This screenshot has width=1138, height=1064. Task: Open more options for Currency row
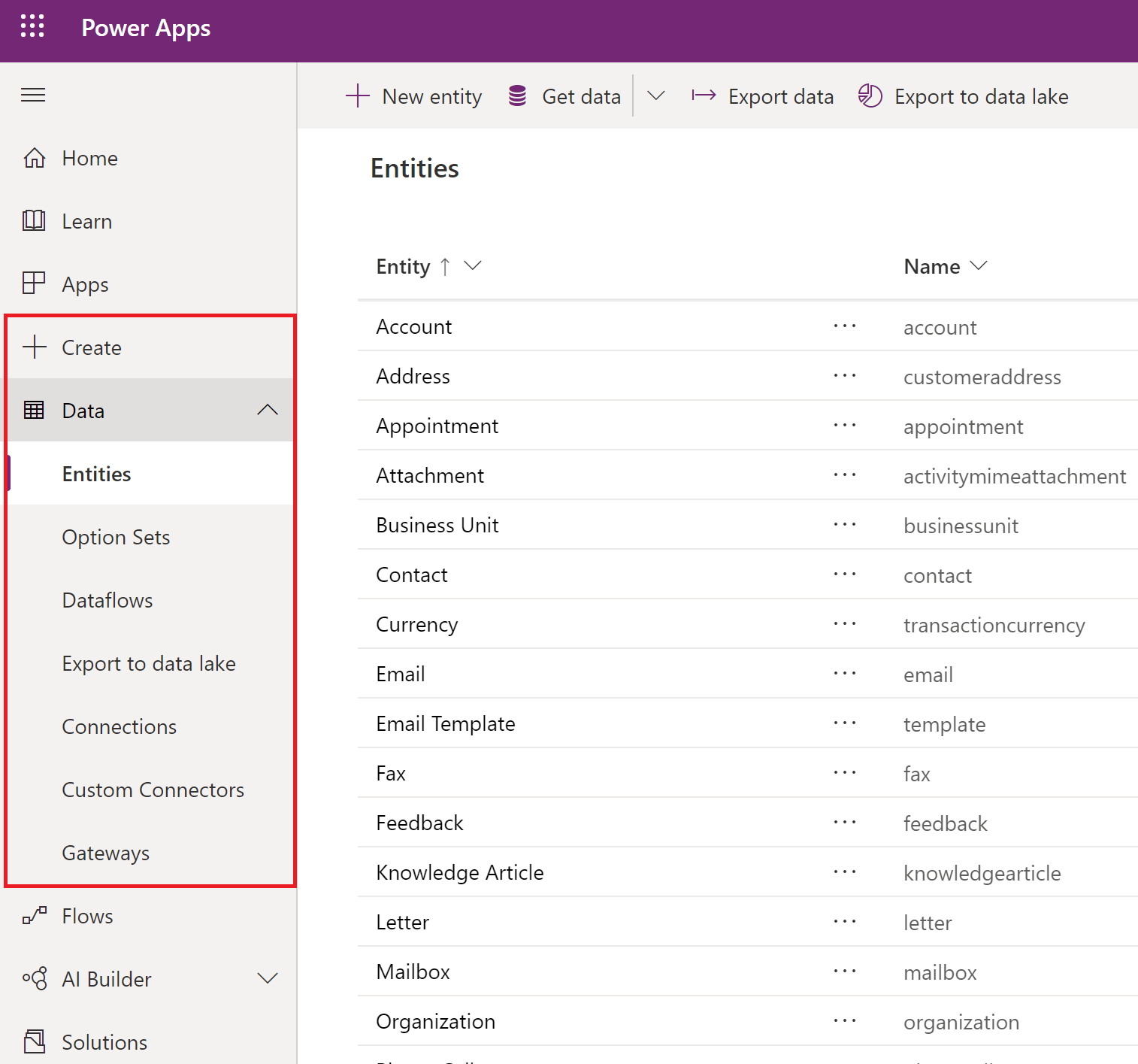click(x=845, y=624)
